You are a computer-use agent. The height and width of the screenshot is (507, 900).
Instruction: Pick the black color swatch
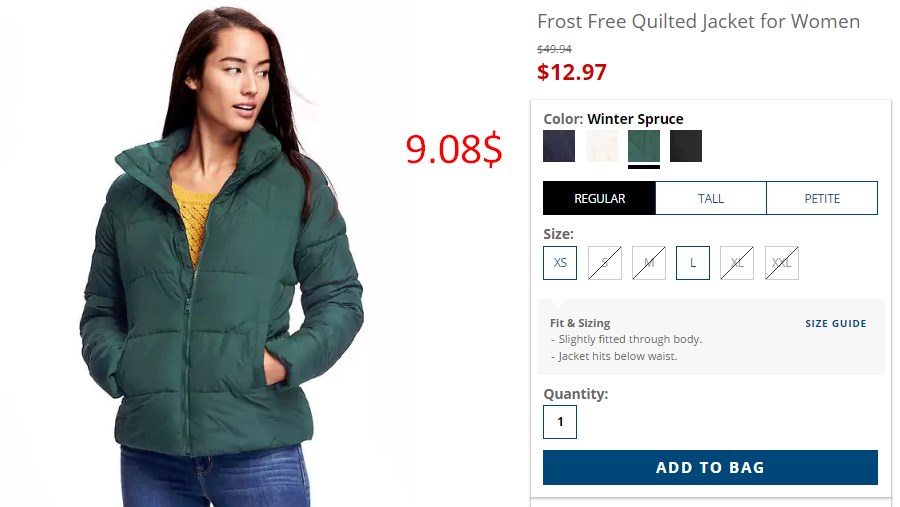(x=685, y=146)
